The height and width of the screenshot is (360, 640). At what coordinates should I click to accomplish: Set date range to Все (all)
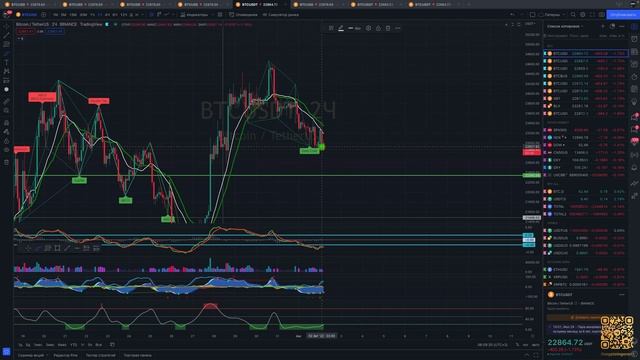pyautogui.click(x=98, y=345)
